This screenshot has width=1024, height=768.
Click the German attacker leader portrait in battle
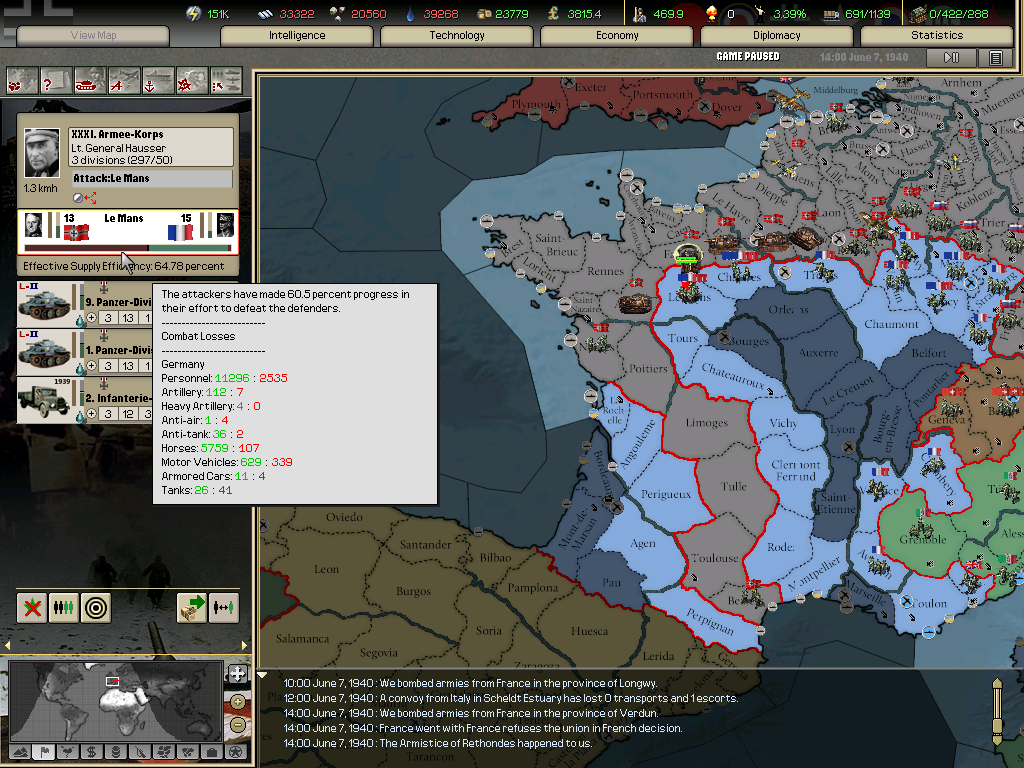(x=33, y=225)
